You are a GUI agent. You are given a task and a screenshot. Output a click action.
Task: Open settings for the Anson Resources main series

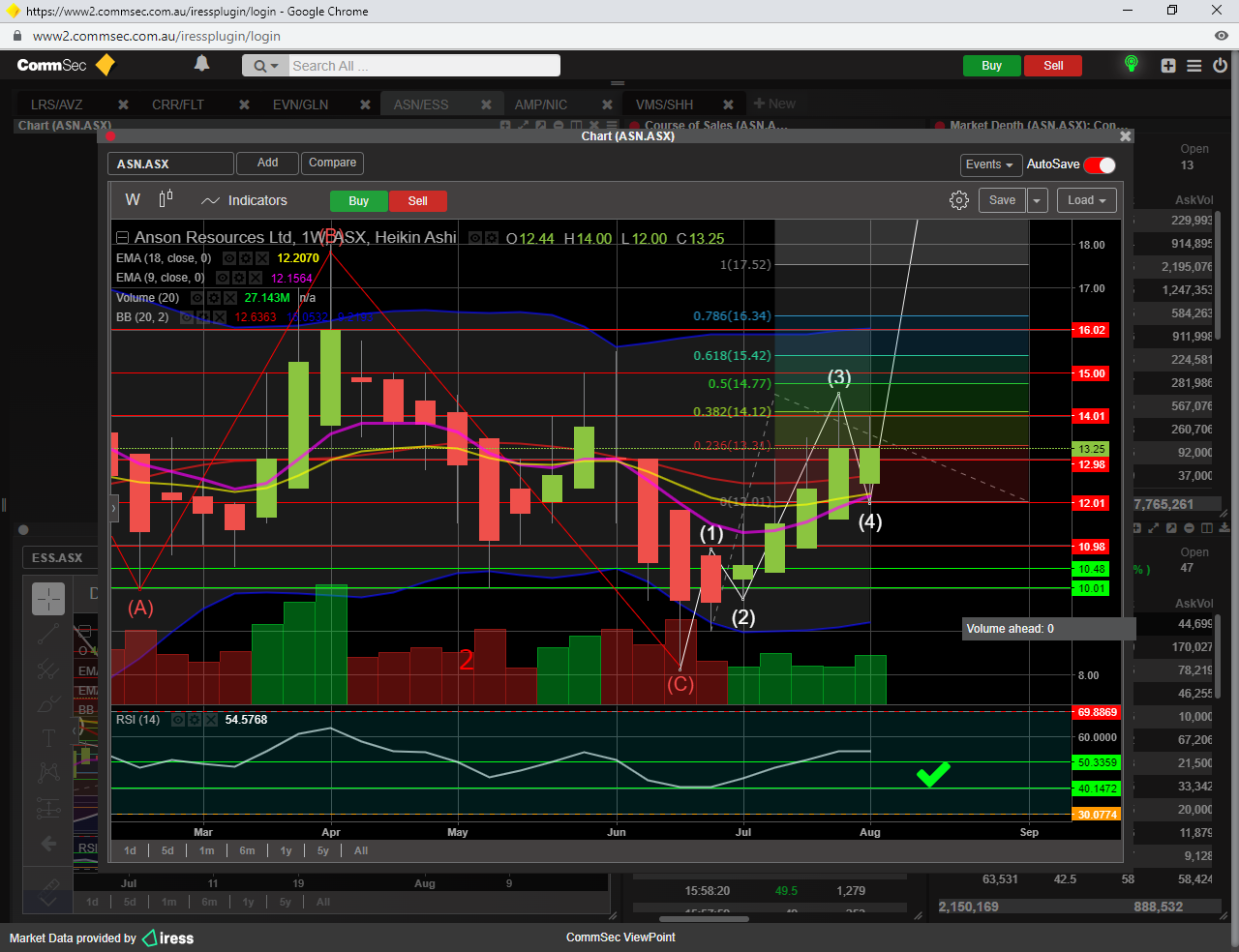[492, 238]
